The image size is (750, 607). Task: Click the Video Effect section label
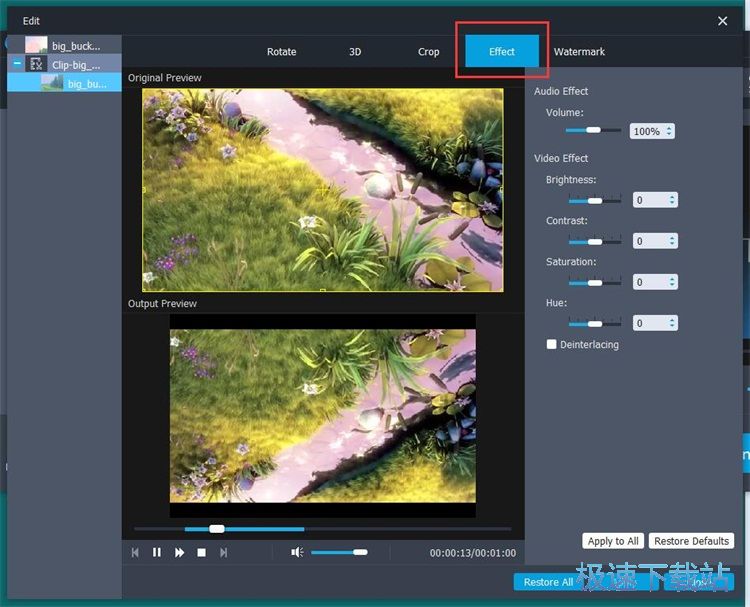(x=561, y=158)
